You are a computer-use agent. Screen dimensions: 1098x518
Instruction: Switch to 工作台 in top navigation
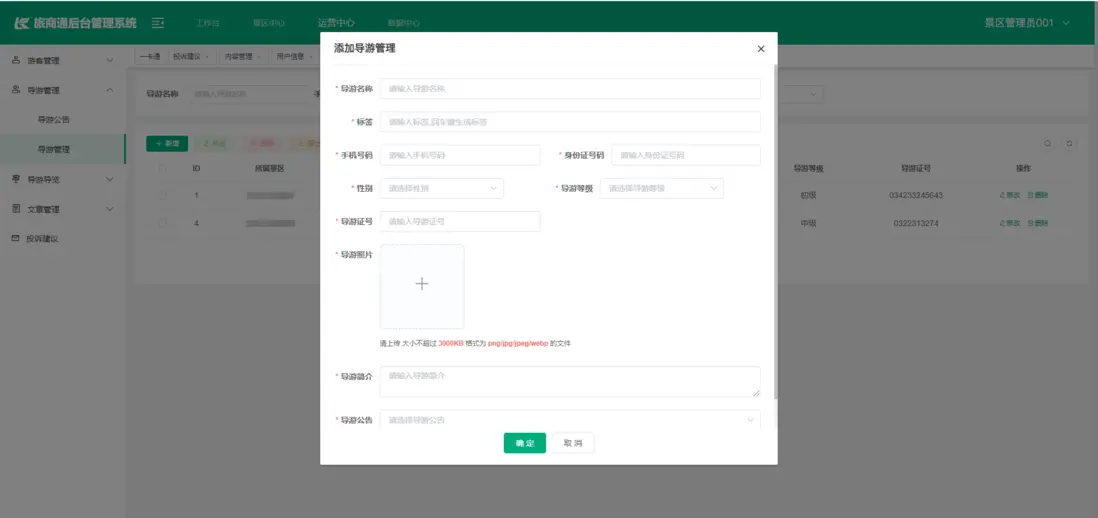click(208, 23)
